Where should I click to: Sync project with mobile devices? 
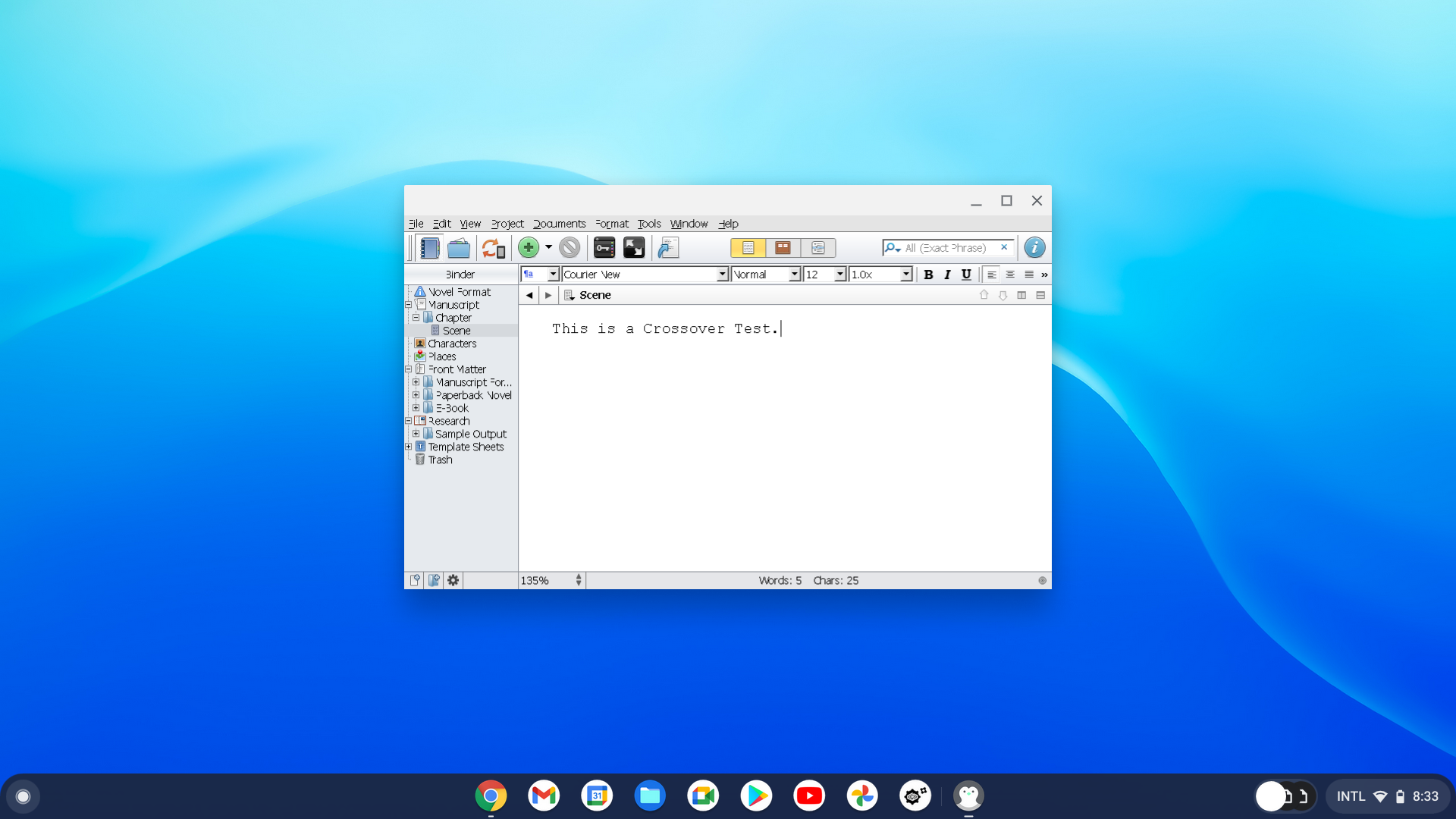coord(494,247)
